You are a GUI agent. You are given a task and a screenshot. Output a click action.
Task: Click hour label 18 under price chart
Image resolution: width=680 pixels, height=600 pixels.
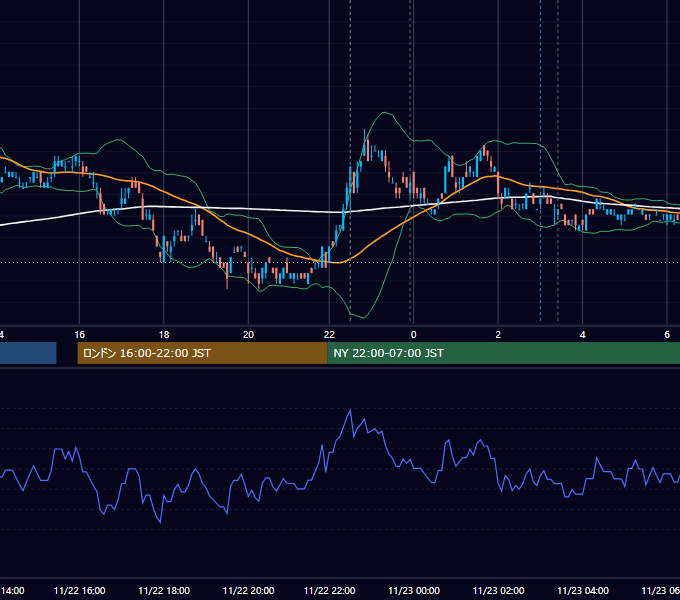click(164, 335)
